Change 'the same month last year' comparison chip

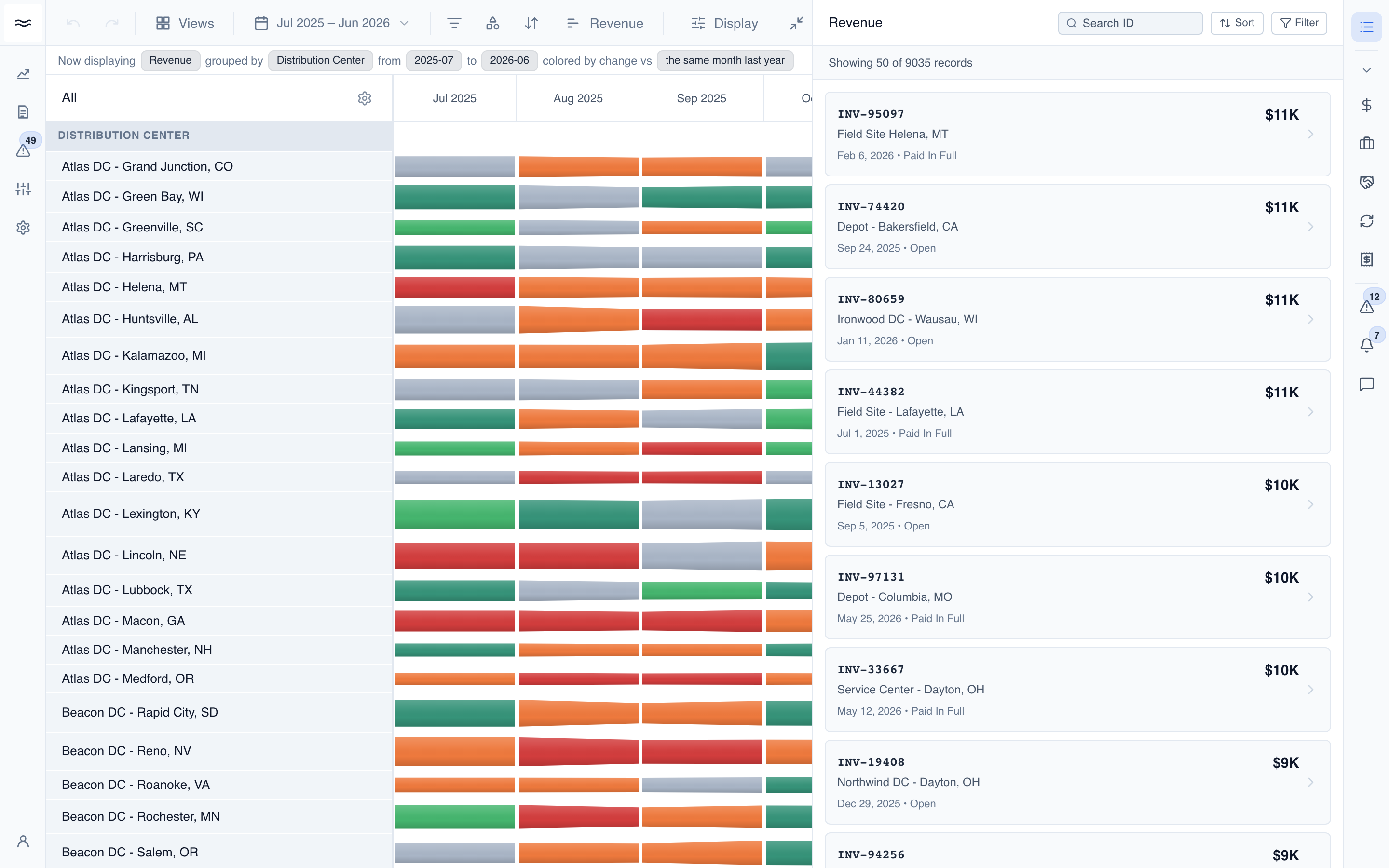click(x=725, y=60)
